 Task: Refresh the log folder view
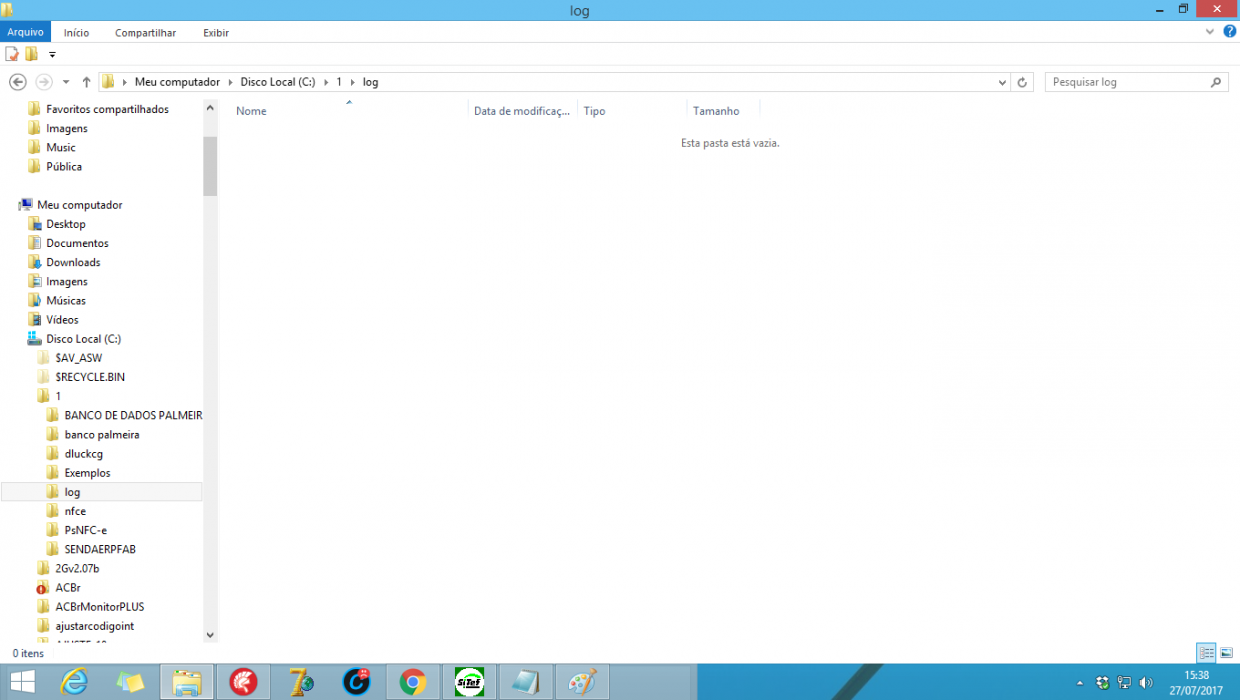[1022, 82]
